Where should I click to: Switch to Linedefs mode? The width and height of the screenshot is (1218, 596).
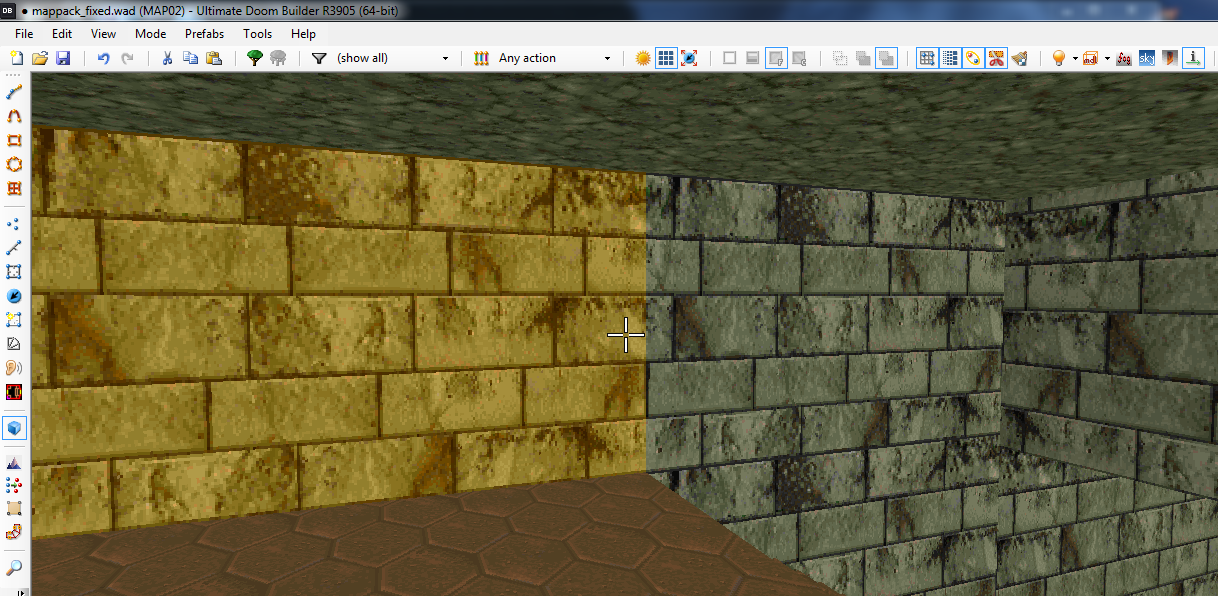(14, 248)
